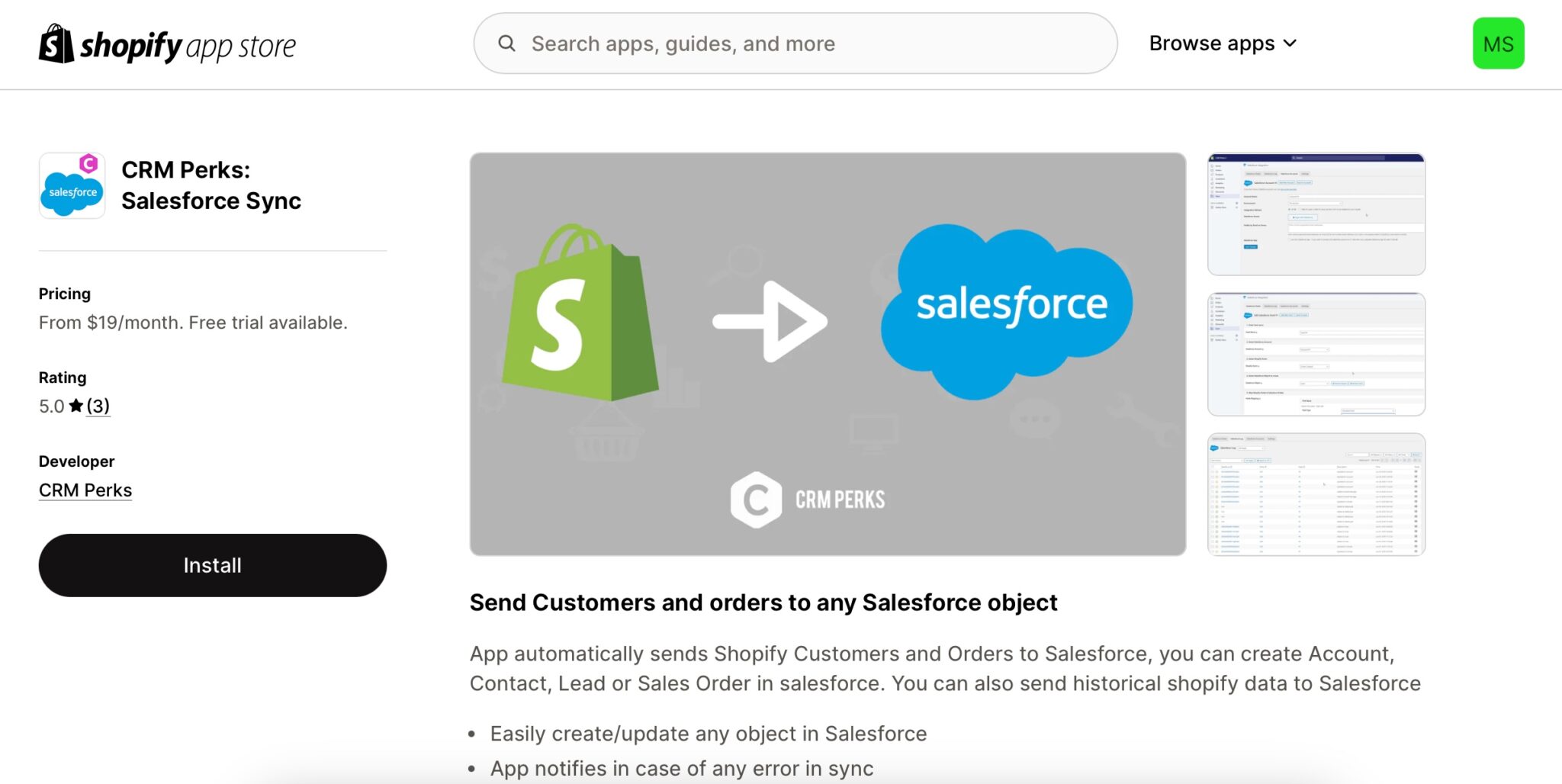
Task: View the (3) reviews link
Action: pos(98,406)
